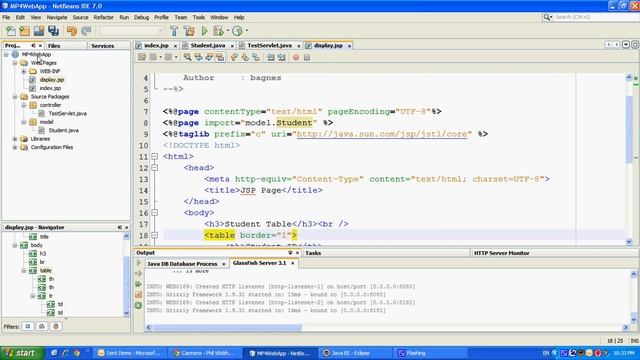Select Student.java in the Projects tree

pos(63,130)
